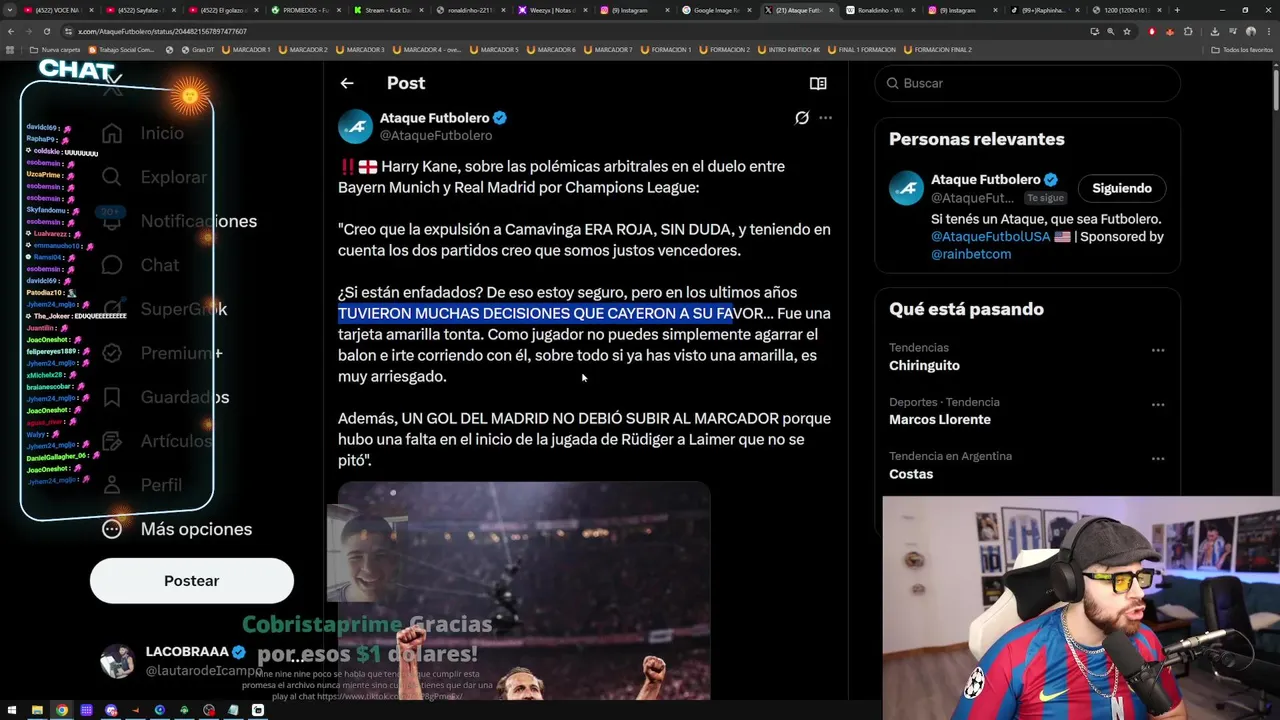Click Siguiendo button for Ataque Futbolero
Image resolution: width=1280 pixels, height=720 pixels.
click(1122, 188)
